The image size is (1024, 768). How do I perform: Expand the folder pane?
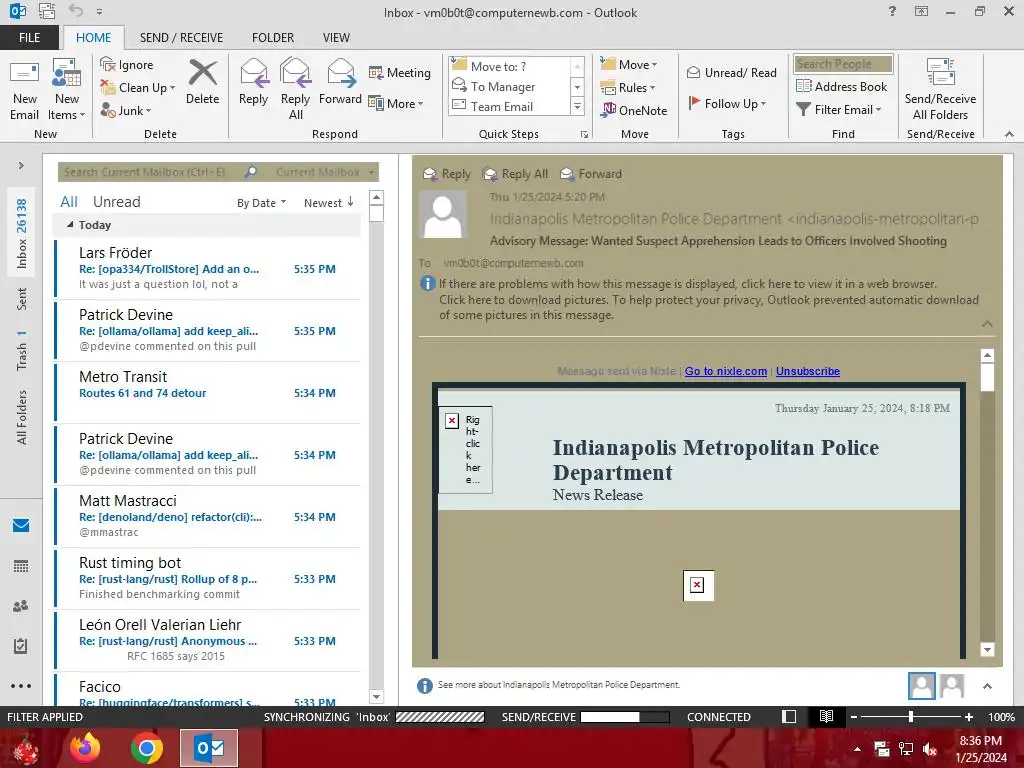21,166
